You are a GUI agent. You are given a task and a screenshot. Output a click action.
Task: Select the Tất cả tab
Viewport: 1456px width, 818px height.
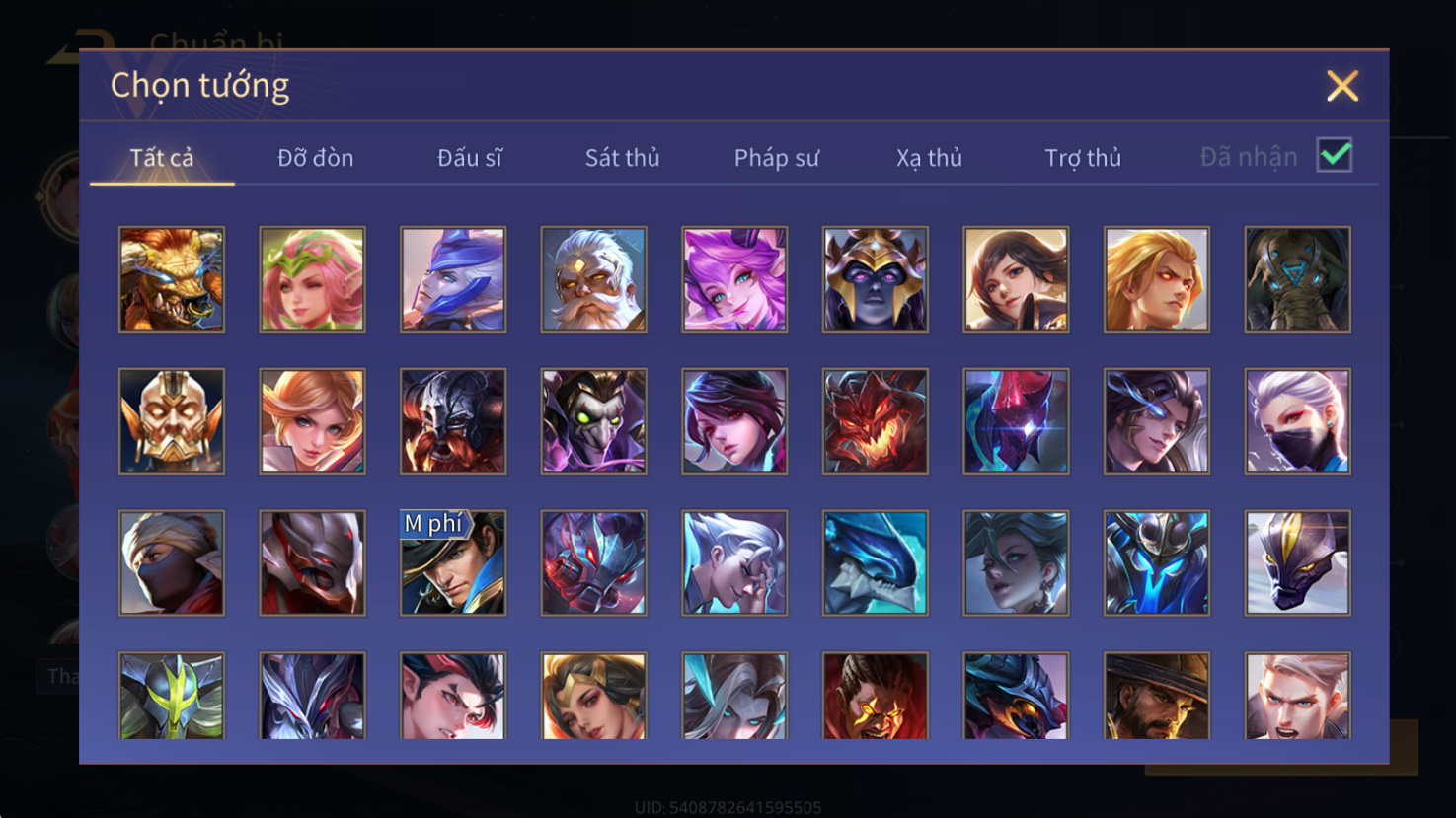click(x=162, y=158)
